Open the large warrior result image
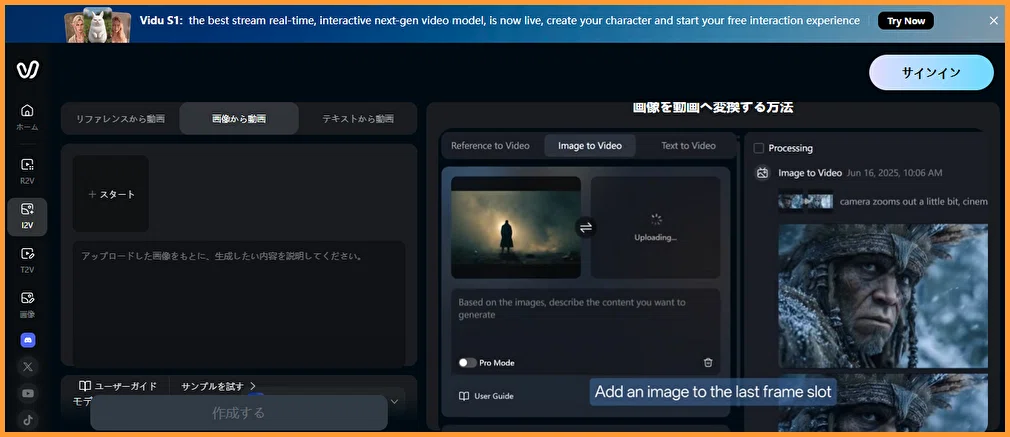 (x=883, y=296)
